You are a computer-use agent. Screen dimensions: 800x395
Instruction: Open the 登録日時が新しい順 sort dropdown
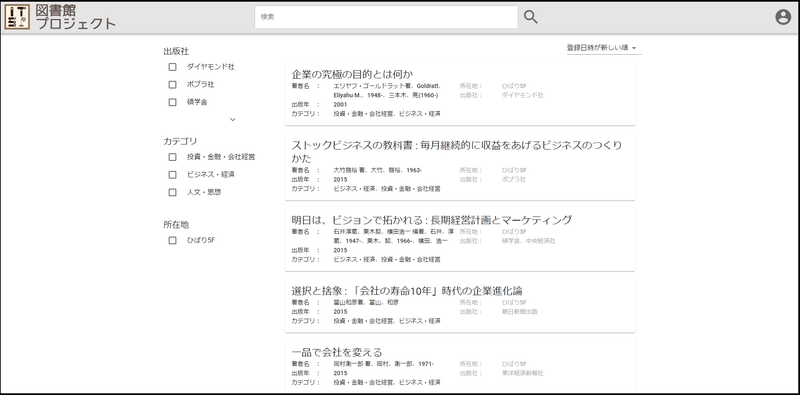tap(604, 48)
